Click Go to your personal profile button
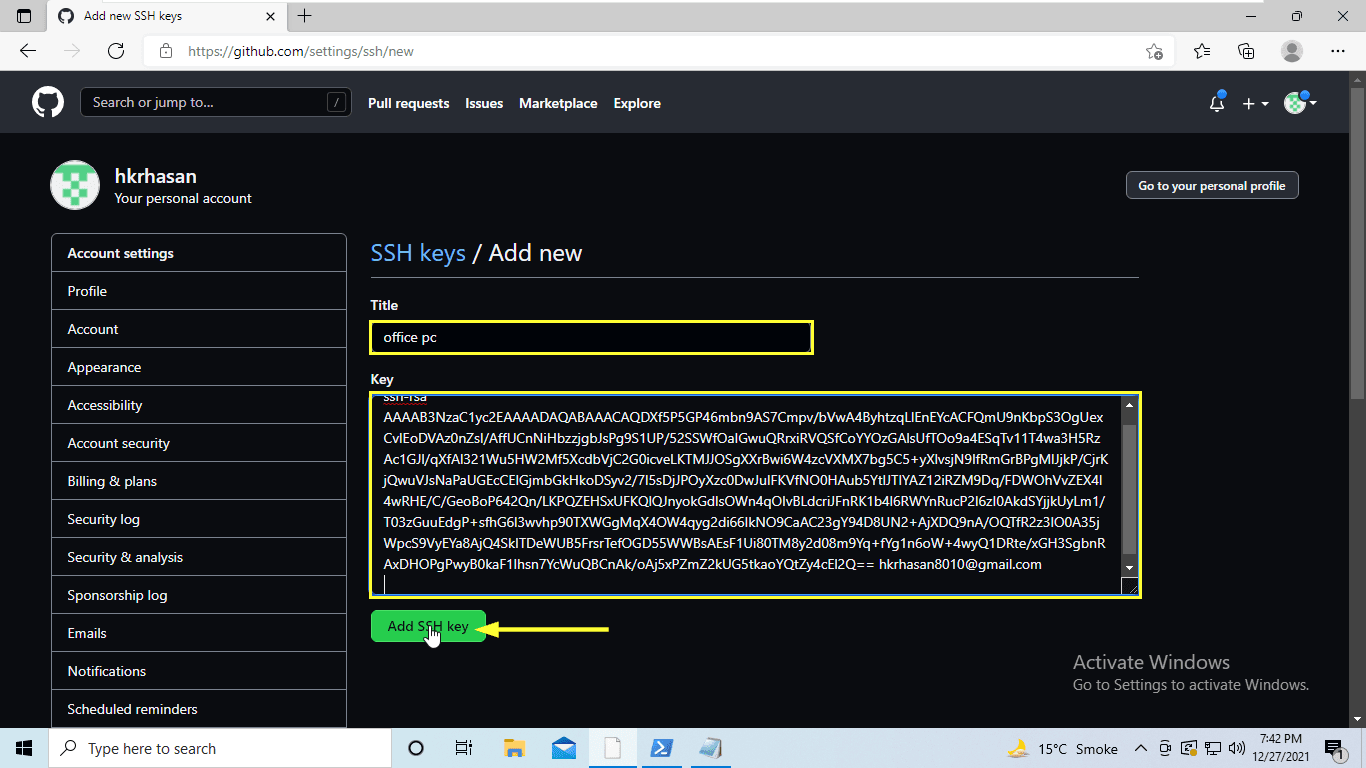 click(x=1212, y=186)
